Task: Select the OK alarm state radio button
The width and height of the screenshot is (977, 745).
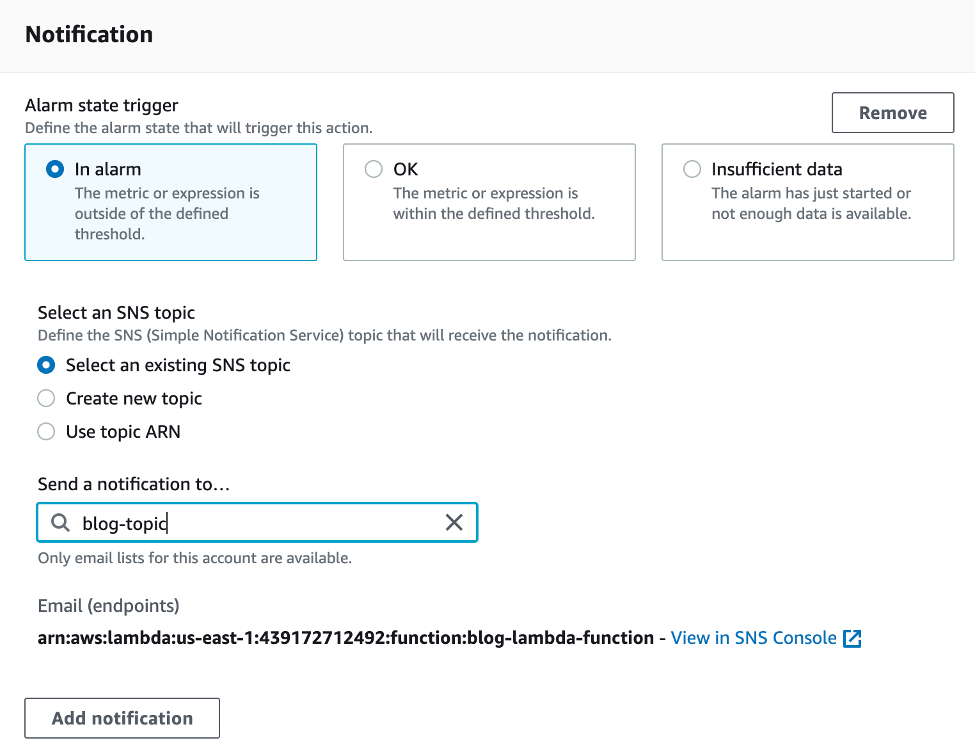Action: [373, 168]
